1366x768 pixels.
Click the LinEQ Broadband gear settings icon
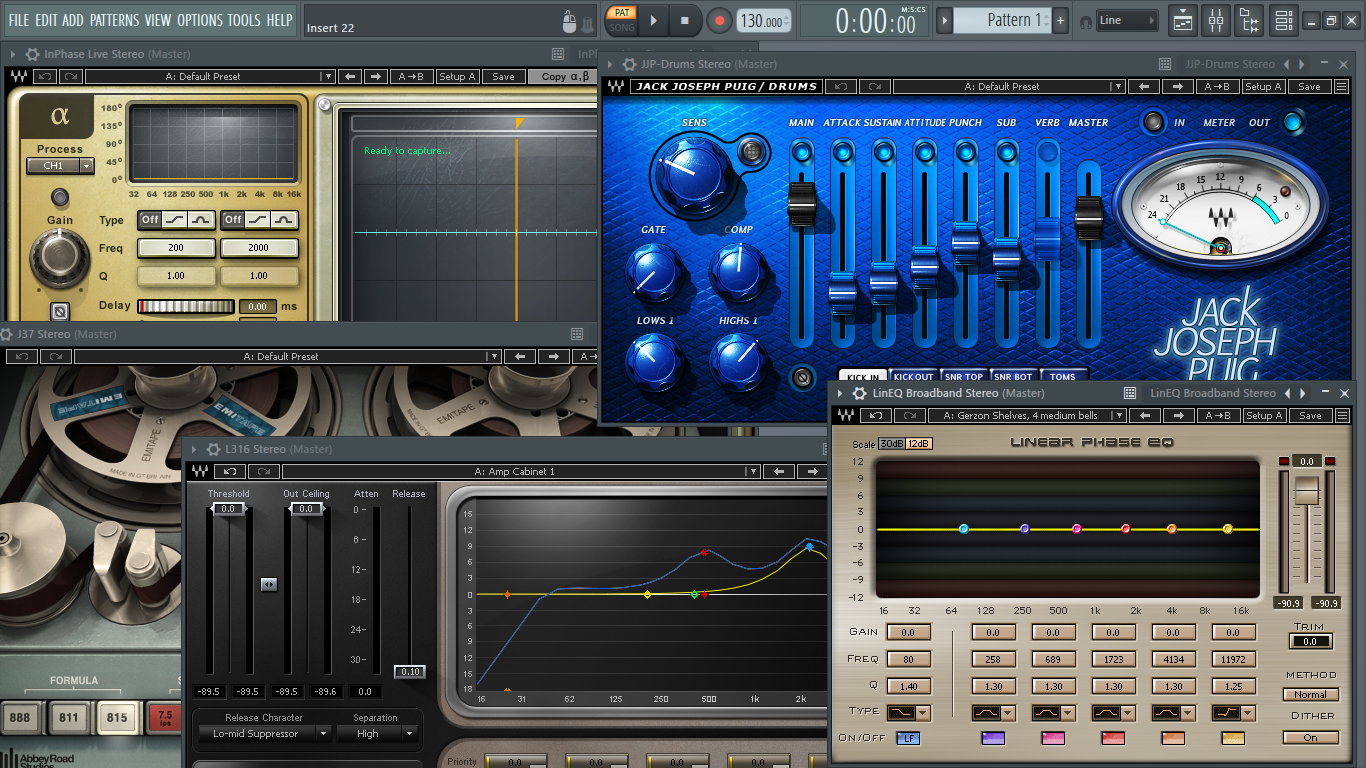click(x=859, y=393)
